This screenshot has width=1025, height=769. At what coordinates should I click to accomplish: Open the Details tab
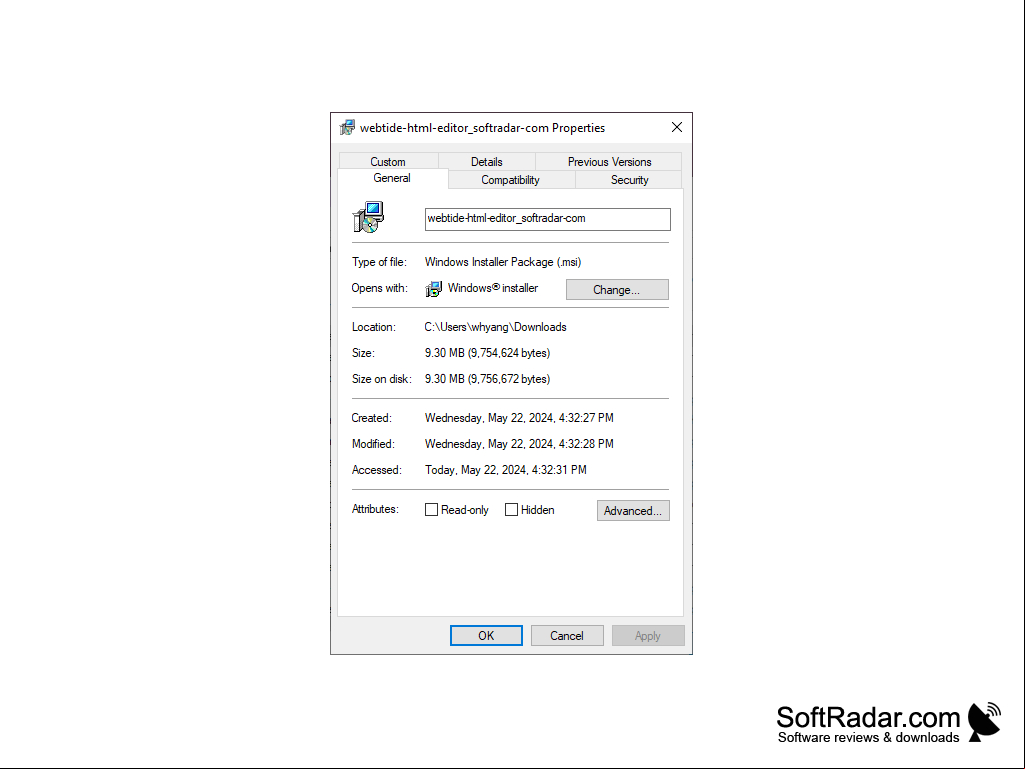click(487, 161)
